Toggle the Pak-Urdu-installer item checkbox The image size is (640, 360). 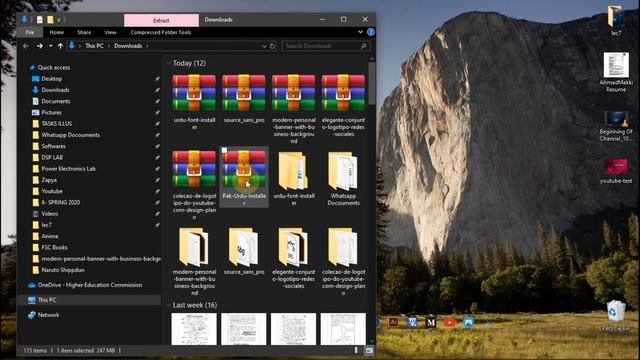point(224,151)
